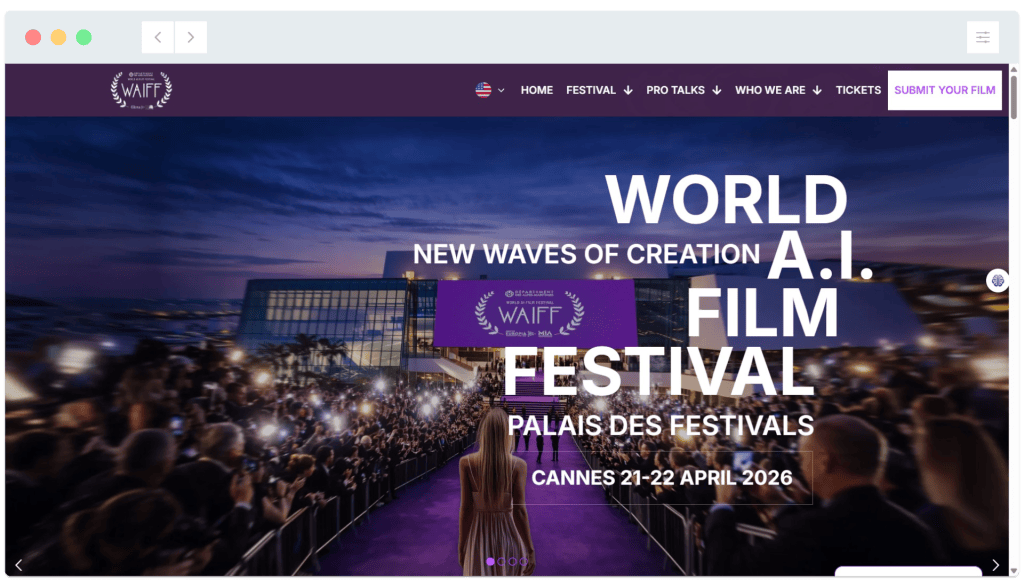The width and height of the screenshot is (1024, 587).
Task: Click the CANNES 21-22 APRIL 2026 box
Action: click(x=662, y=477)
